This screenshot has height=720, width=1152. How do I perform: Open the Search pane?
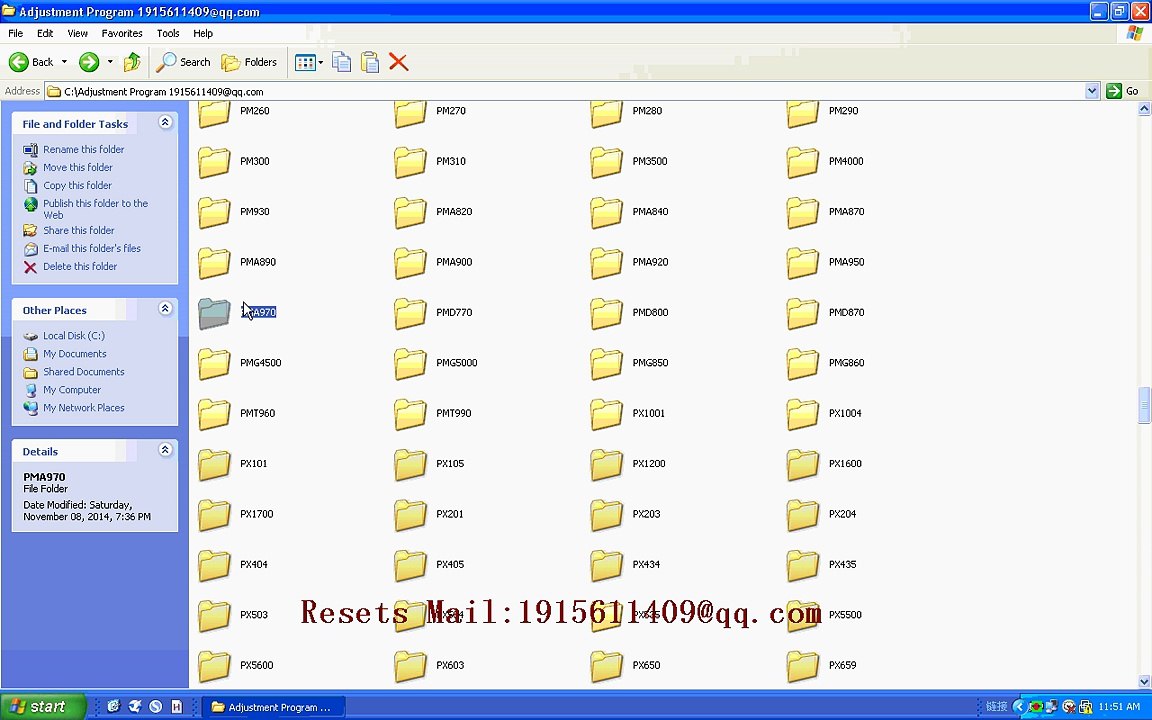184,62
